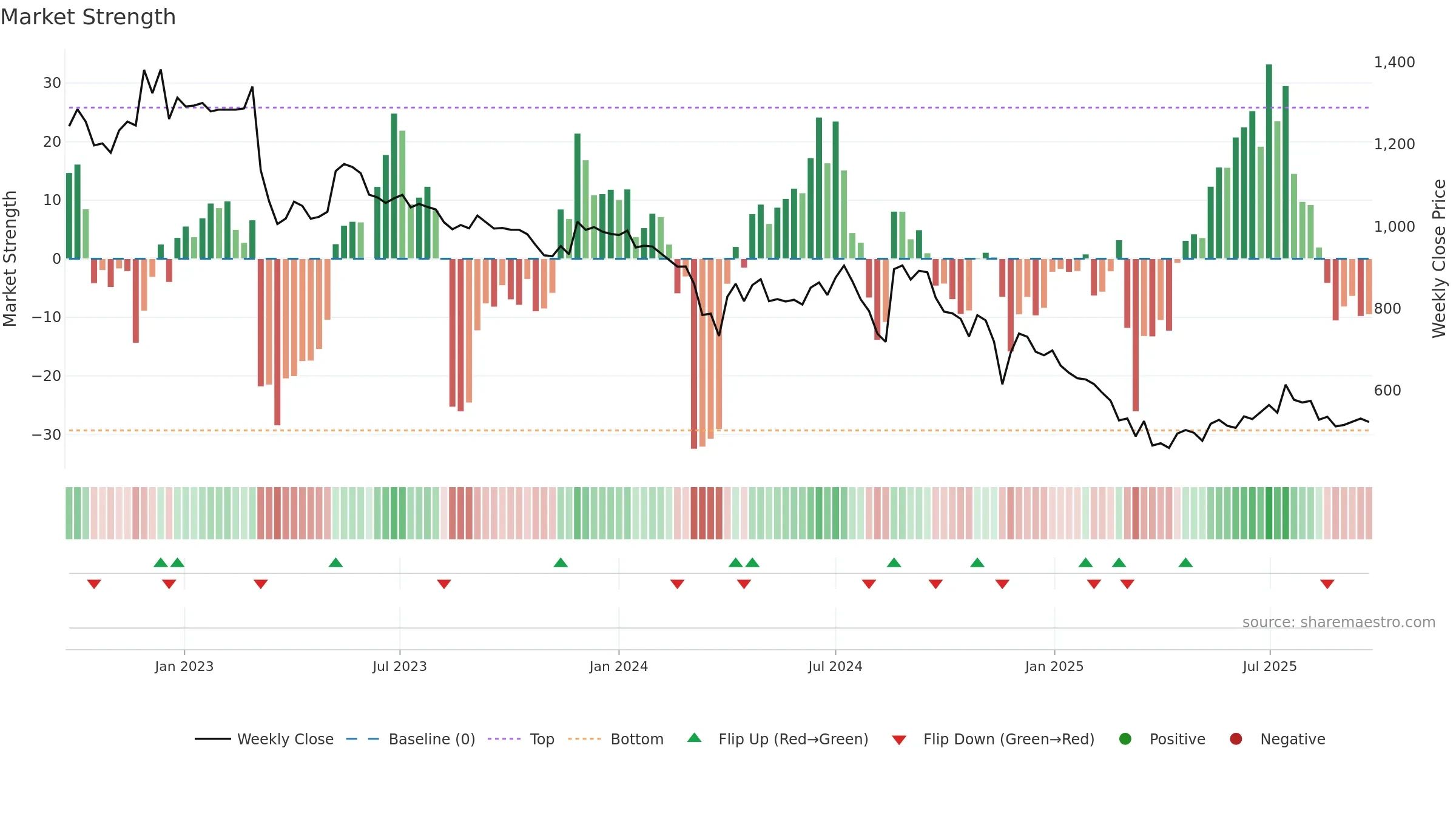The image size is (1456, 819).
Task: Click the green Positive circle in the legend
Action: pos(1125,739)
